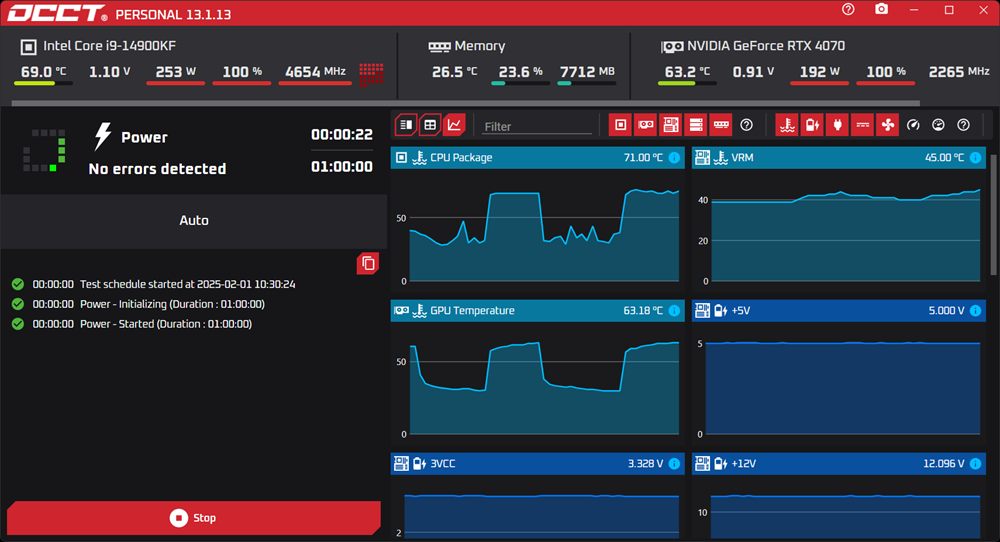Click the NVIDIA GeForce RTX 4070 GPU icon
This screenshot has height=542, width=1000.
[x=672, y=47]
